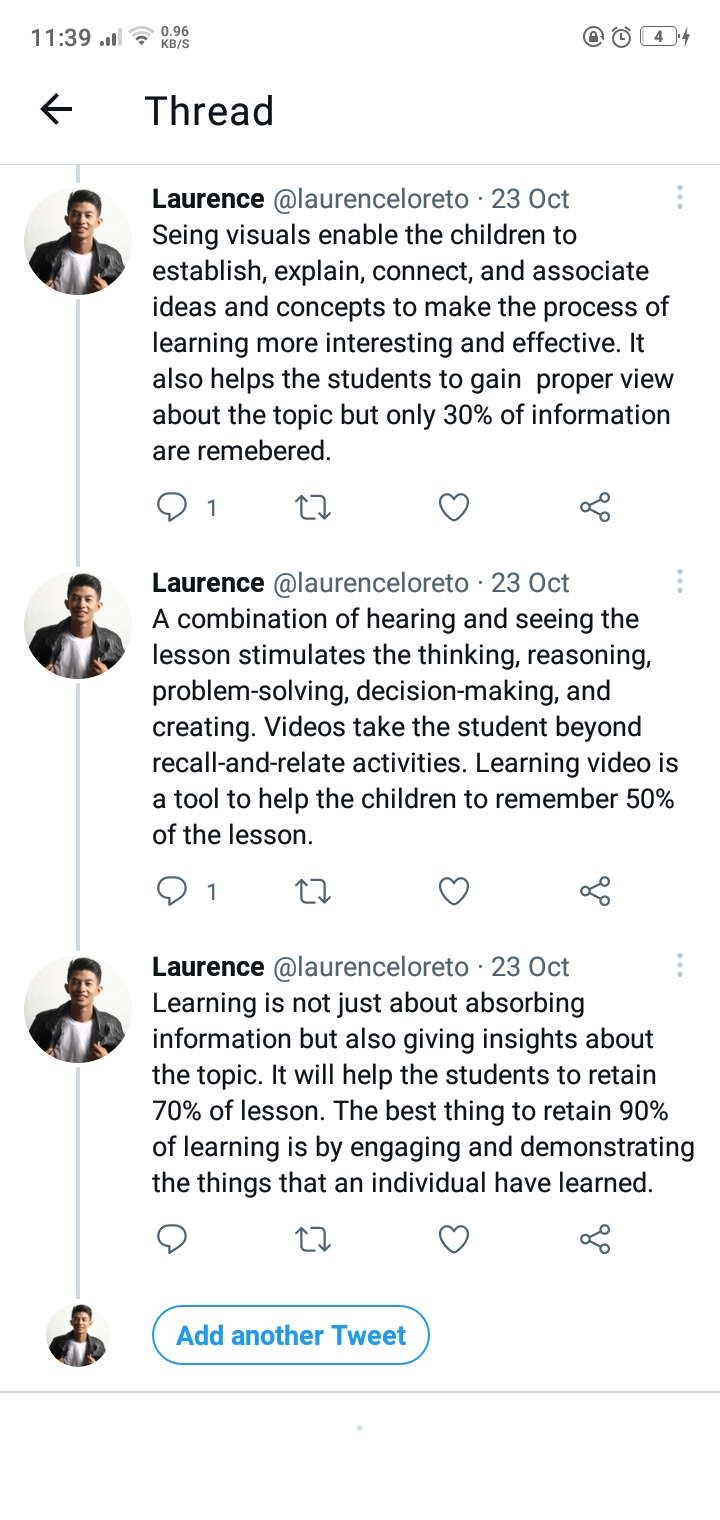Share the tweet about seeing visuals
Viewport: 720px width, 1520px height.
tap(595, 508)
